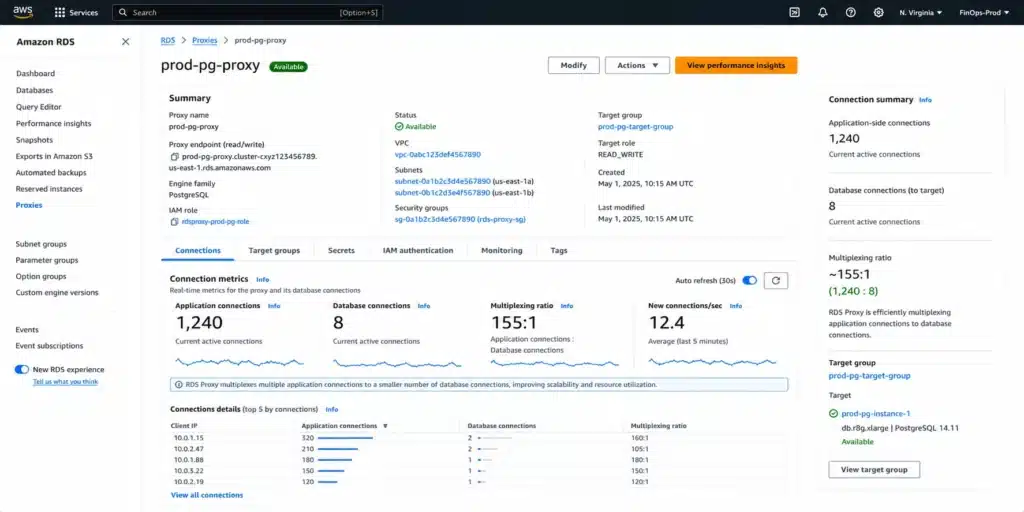1024x512 pixels.
Task: Click Info next to Multiplexing ratio metric
Action: 567,306
